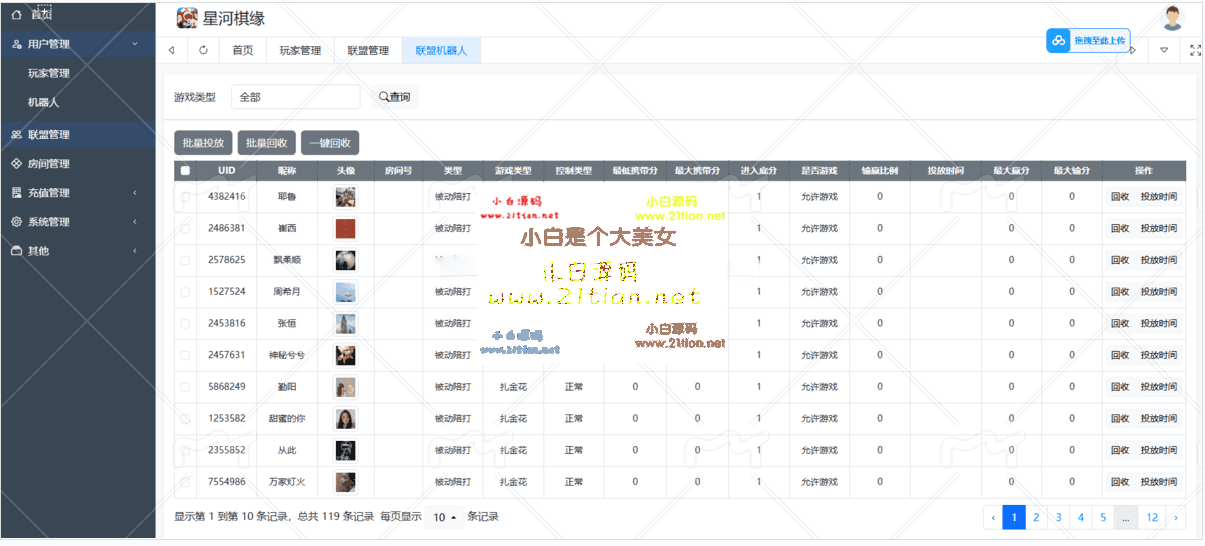The width and height of the screenshot is (1205, 546).
Task: Open the page size dropdown showing 10
Action: click(445, 517)
